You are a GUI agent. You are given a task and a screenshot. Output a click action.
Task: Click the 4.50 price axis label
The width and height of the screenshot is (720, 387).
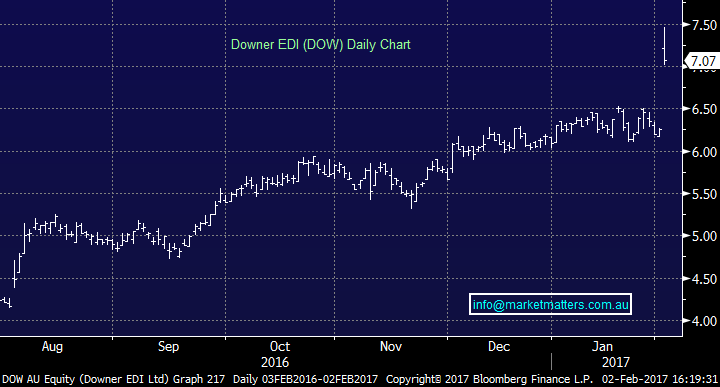point(704,279)
